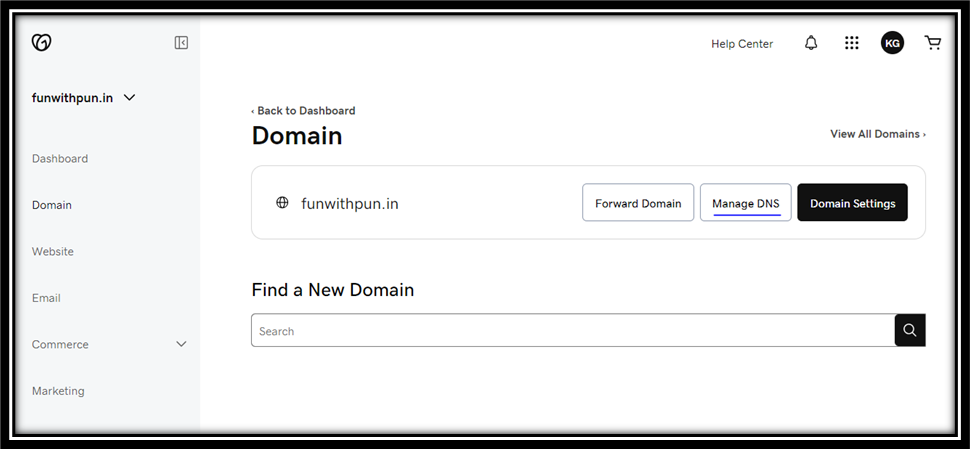
Task: Click the Forward Domain button
Action: tap(638, 203)
